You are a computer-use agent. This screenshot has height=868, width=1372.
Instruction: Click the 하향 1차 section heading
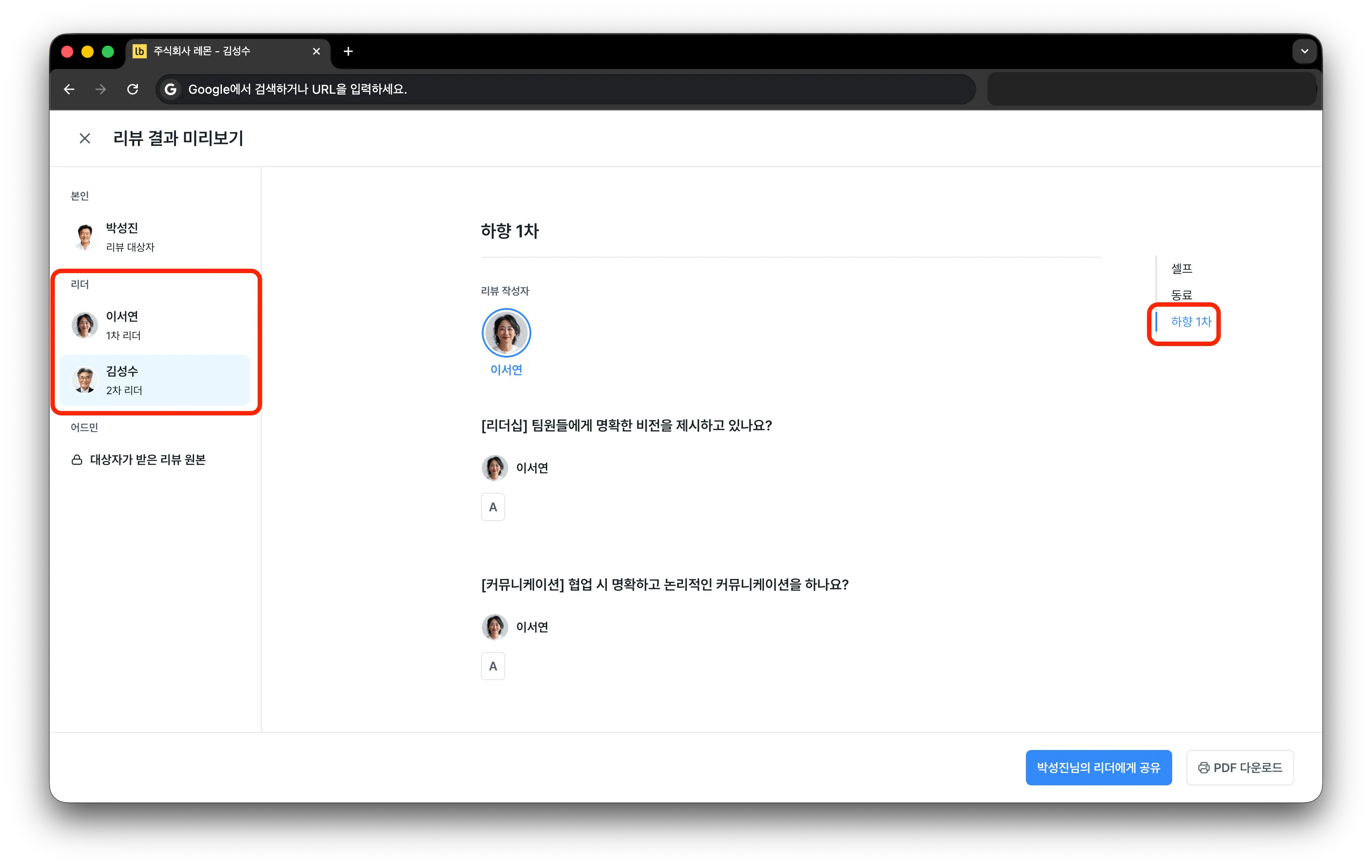(x=509, y=231)
